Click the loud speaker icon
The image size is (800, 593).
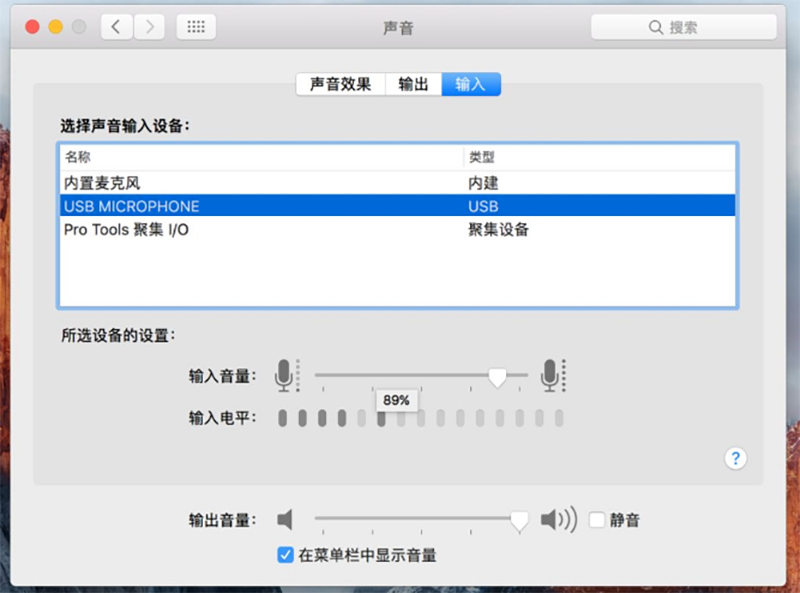pyautogui.click(x=559, y=520)
